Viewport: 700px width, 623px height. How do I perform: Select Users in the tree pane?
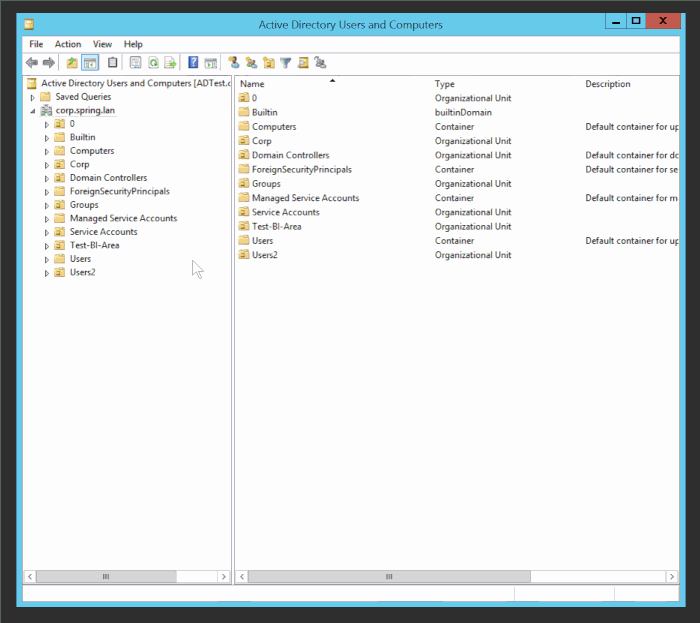pos(80,259)
